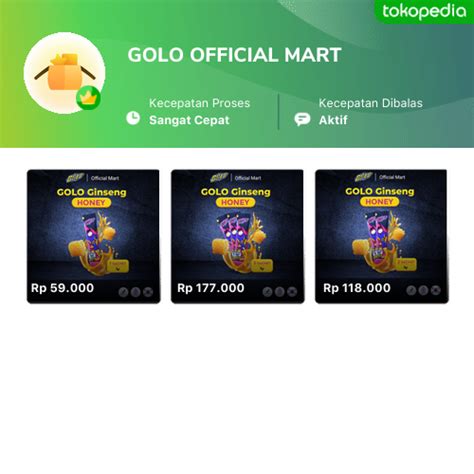Click the middle round icon on Rp 177.000 card
474x474 pixels.
[x=280, y=292]
